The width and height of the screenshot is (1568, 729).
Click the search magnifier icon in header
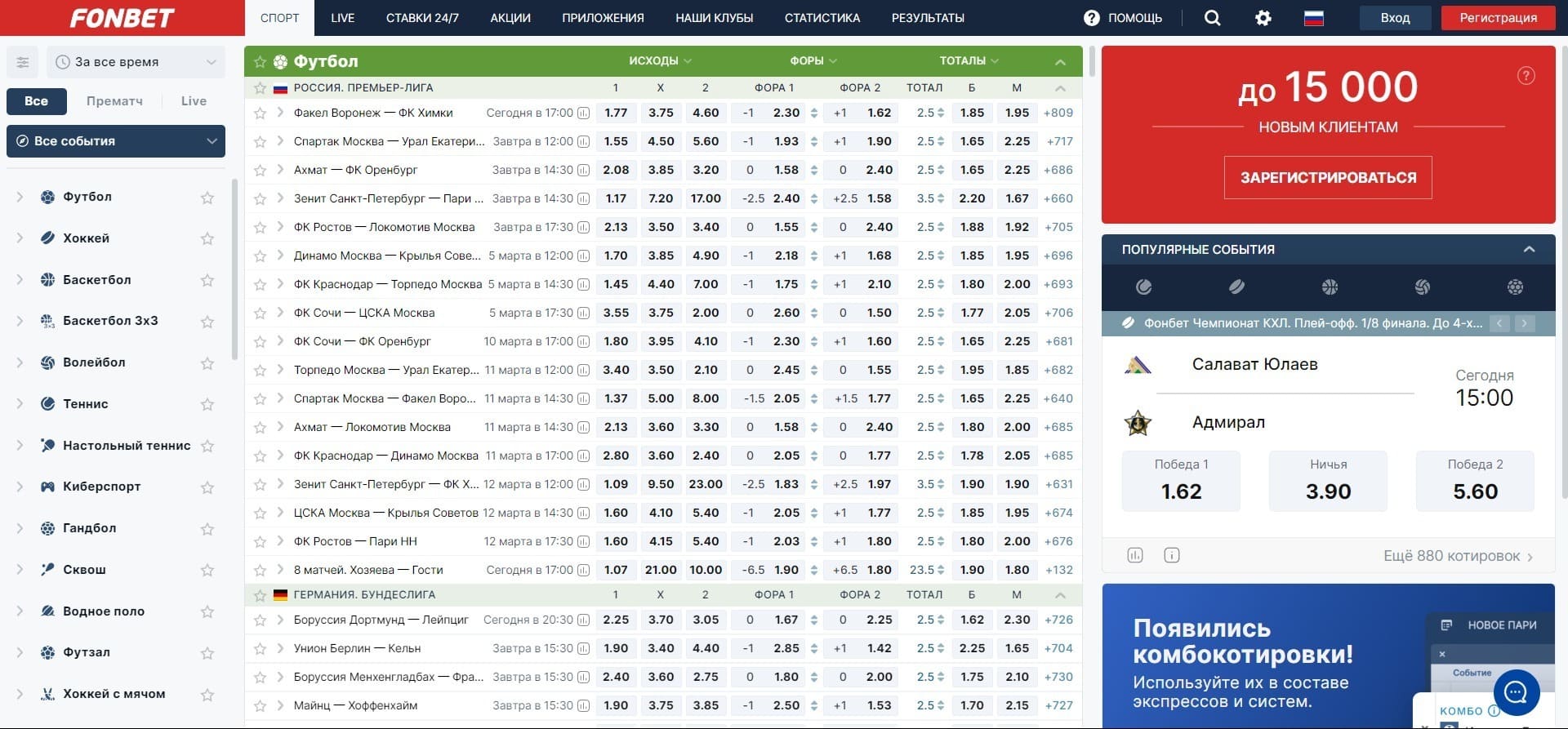(1212, 18)
